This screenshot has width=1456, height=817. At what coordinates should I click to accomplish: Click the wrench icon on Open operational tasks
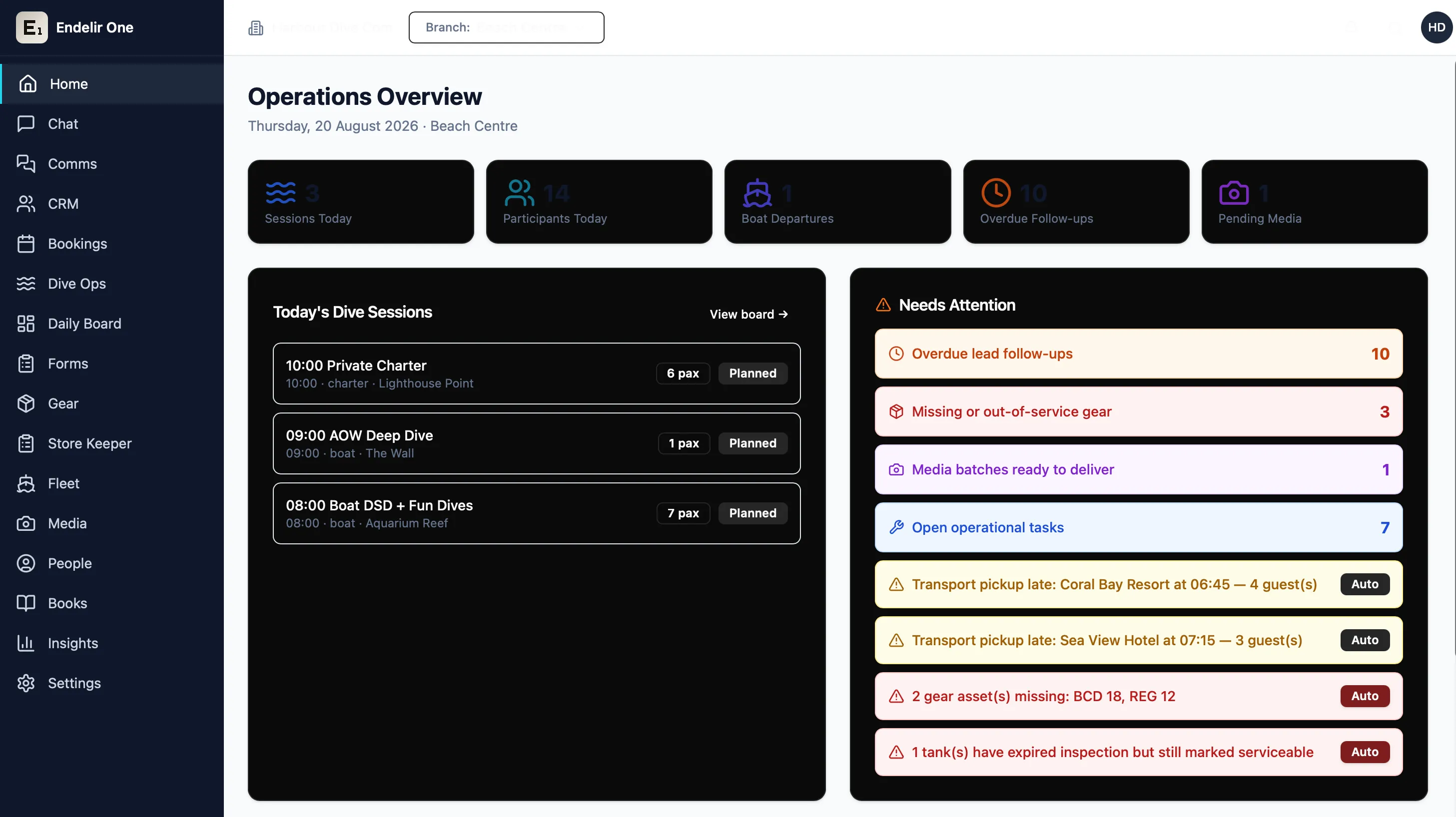pyautogui.click(x=896, y=528)
